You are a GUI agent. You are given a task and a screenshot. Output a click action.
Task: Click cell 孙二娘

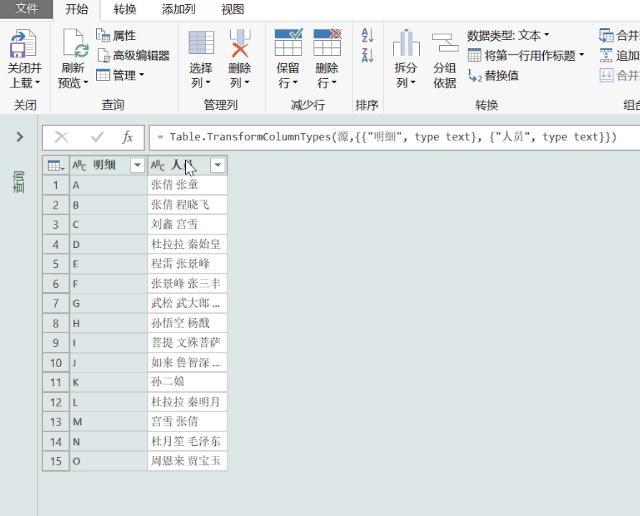(x=187, y=383)
